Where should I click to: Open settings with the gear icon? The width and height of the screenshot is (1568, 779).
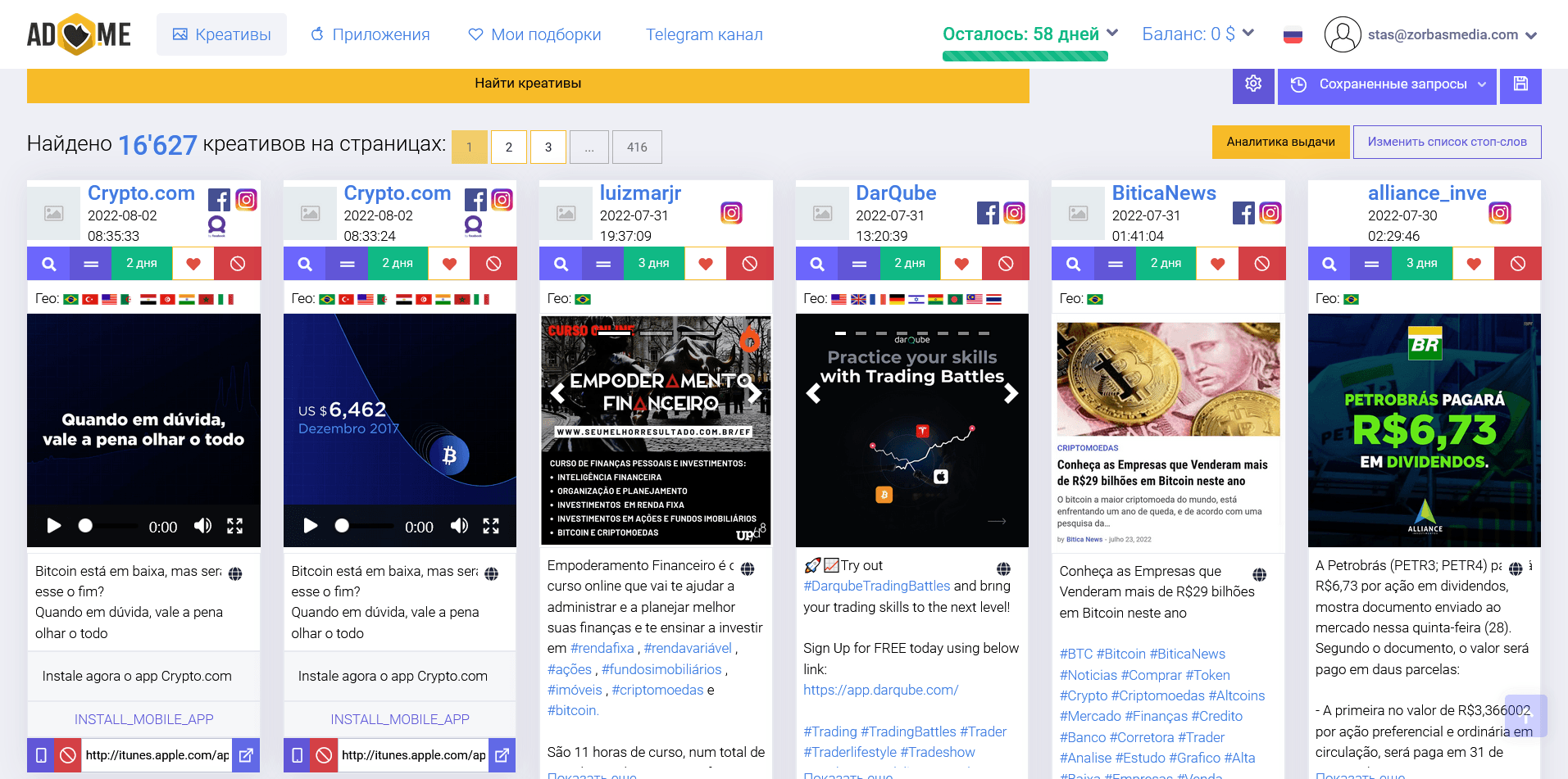pyautogui.click(x=1253, y=84)
